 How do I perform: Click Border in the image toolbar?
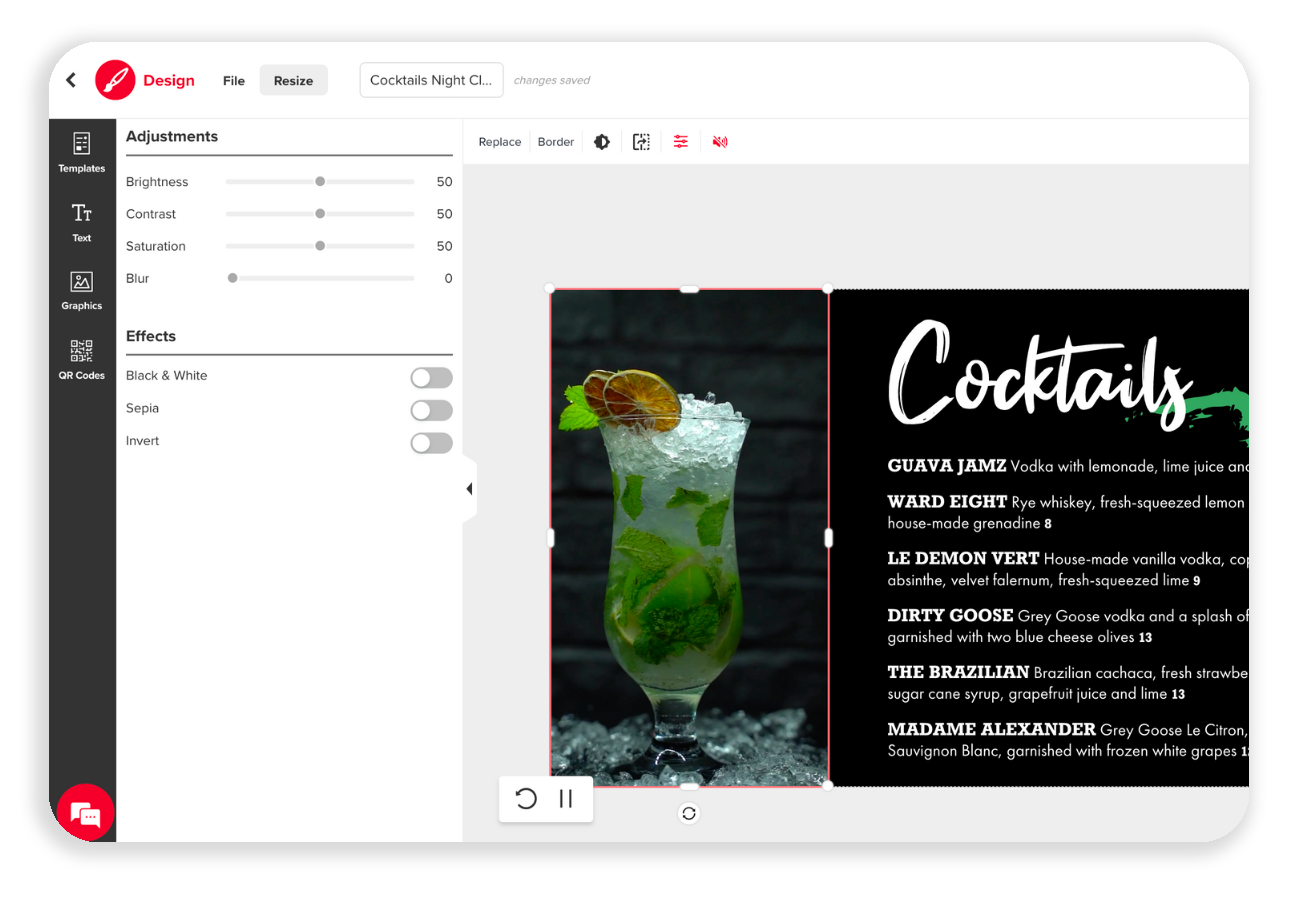(556, 142)
